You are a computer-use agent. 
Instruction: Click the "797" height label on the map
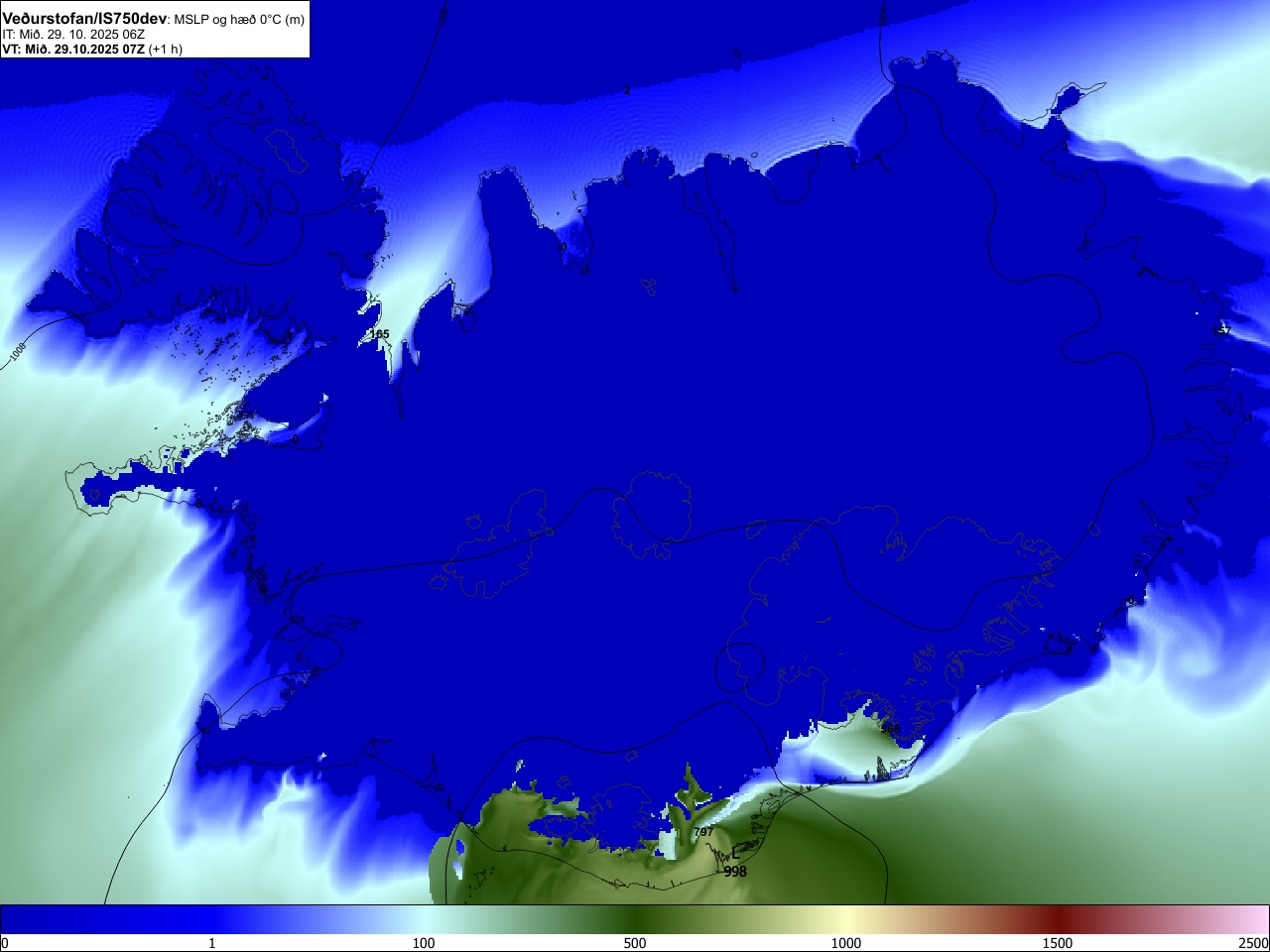(703, 832)
